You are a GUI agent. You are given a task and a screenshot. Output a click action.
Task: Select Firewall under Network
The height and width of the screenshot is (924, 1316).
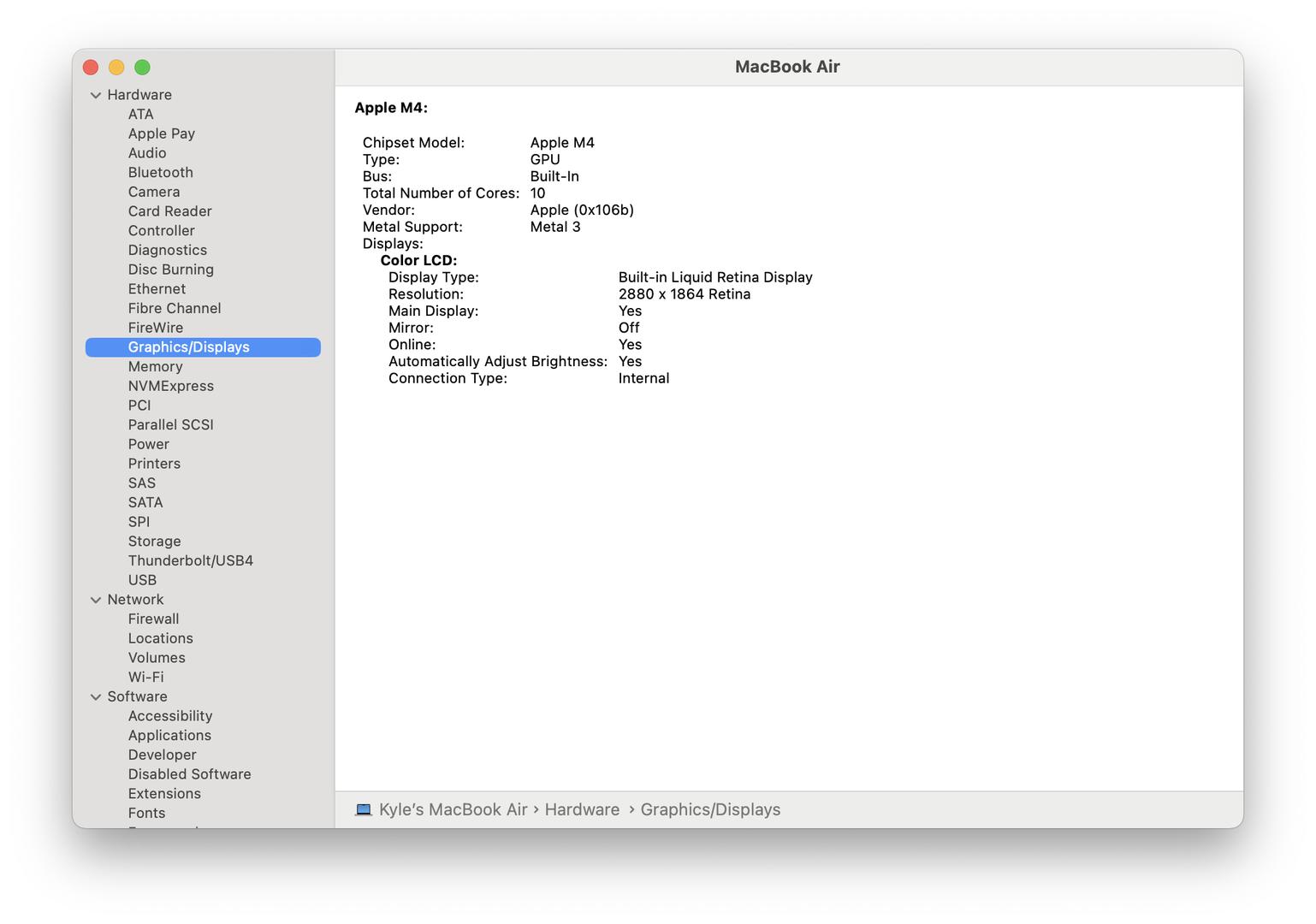tap(153, 619)
